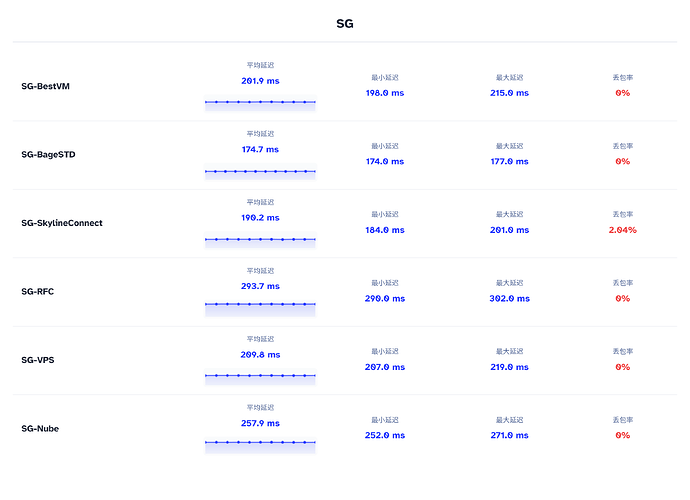Open the SG-SkylineConnect latency sparkline
This screenshot has height=500, width=690.
point(260,240)
